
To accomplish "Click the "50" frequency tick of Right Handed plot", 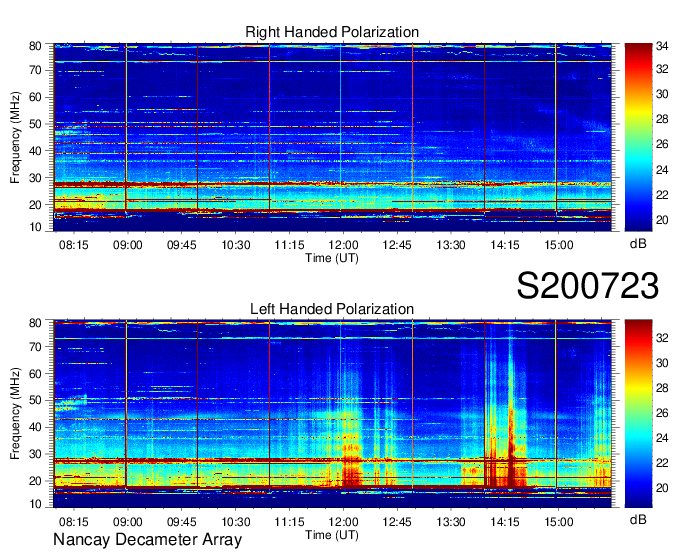I will click(x=35, y=124).
